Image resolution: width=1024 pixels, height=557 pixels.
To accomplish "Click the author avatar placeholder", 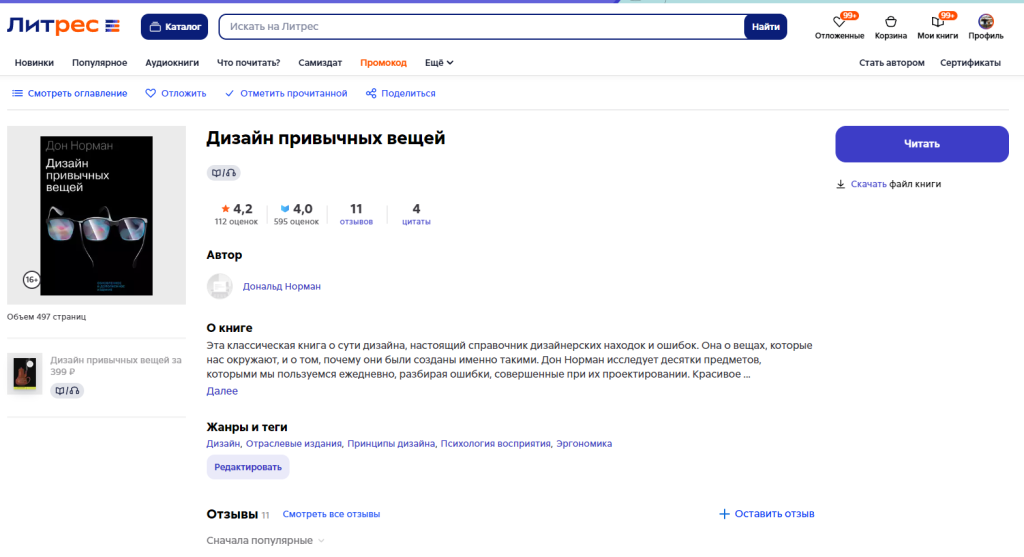I will [220, 286].
